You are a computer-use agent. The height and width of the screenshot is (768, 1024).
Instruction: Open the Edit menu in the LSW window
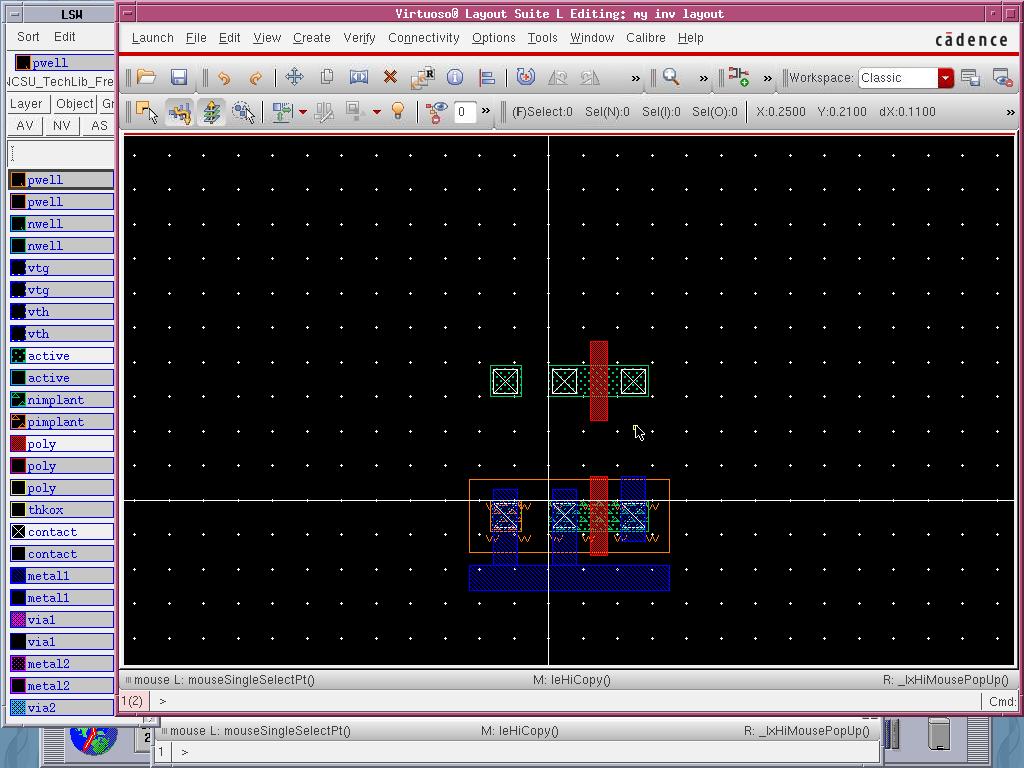click(x=65, y=37)
